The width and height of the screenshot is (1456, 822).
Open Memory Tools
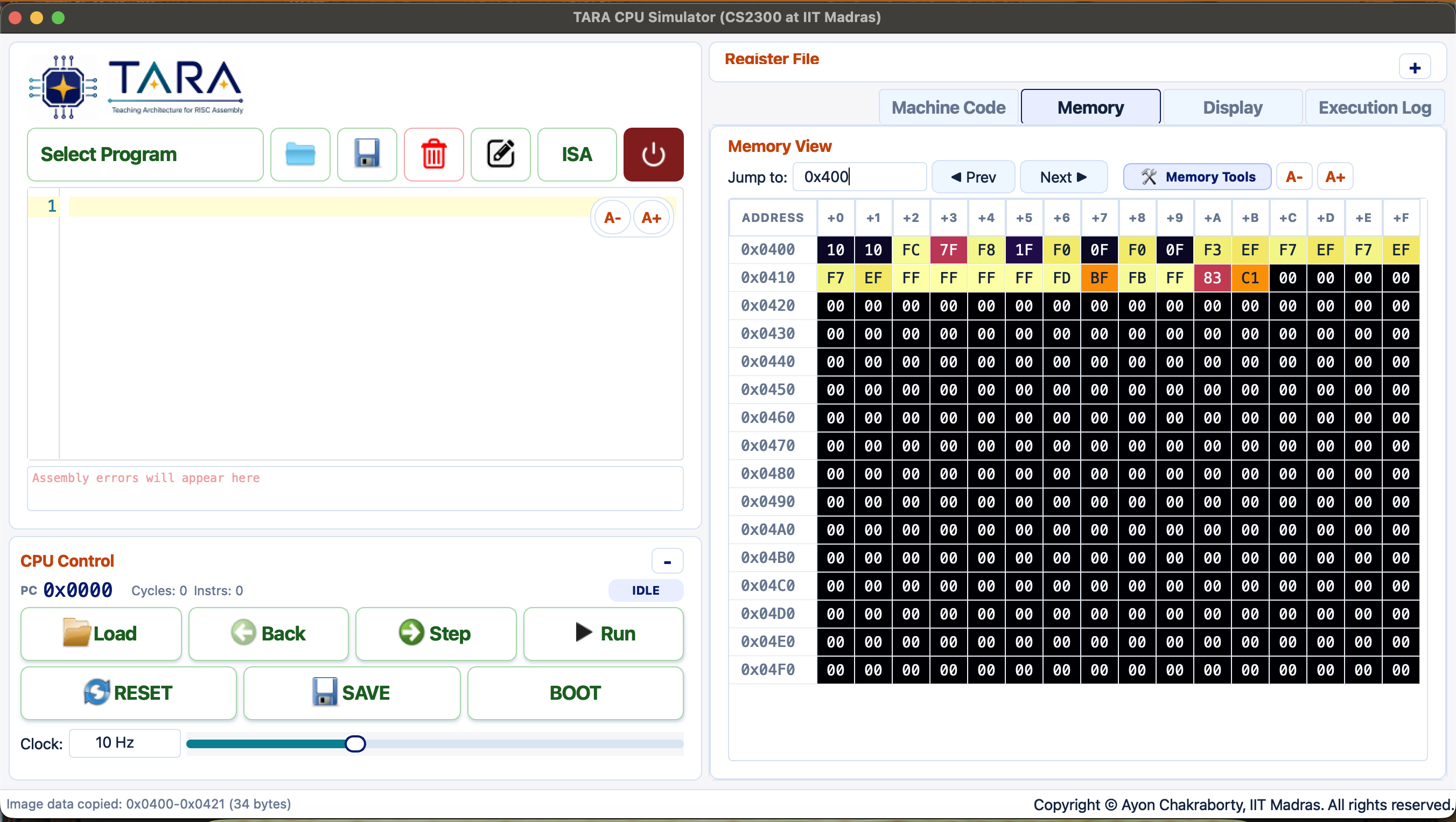(x=1197, y=177)
